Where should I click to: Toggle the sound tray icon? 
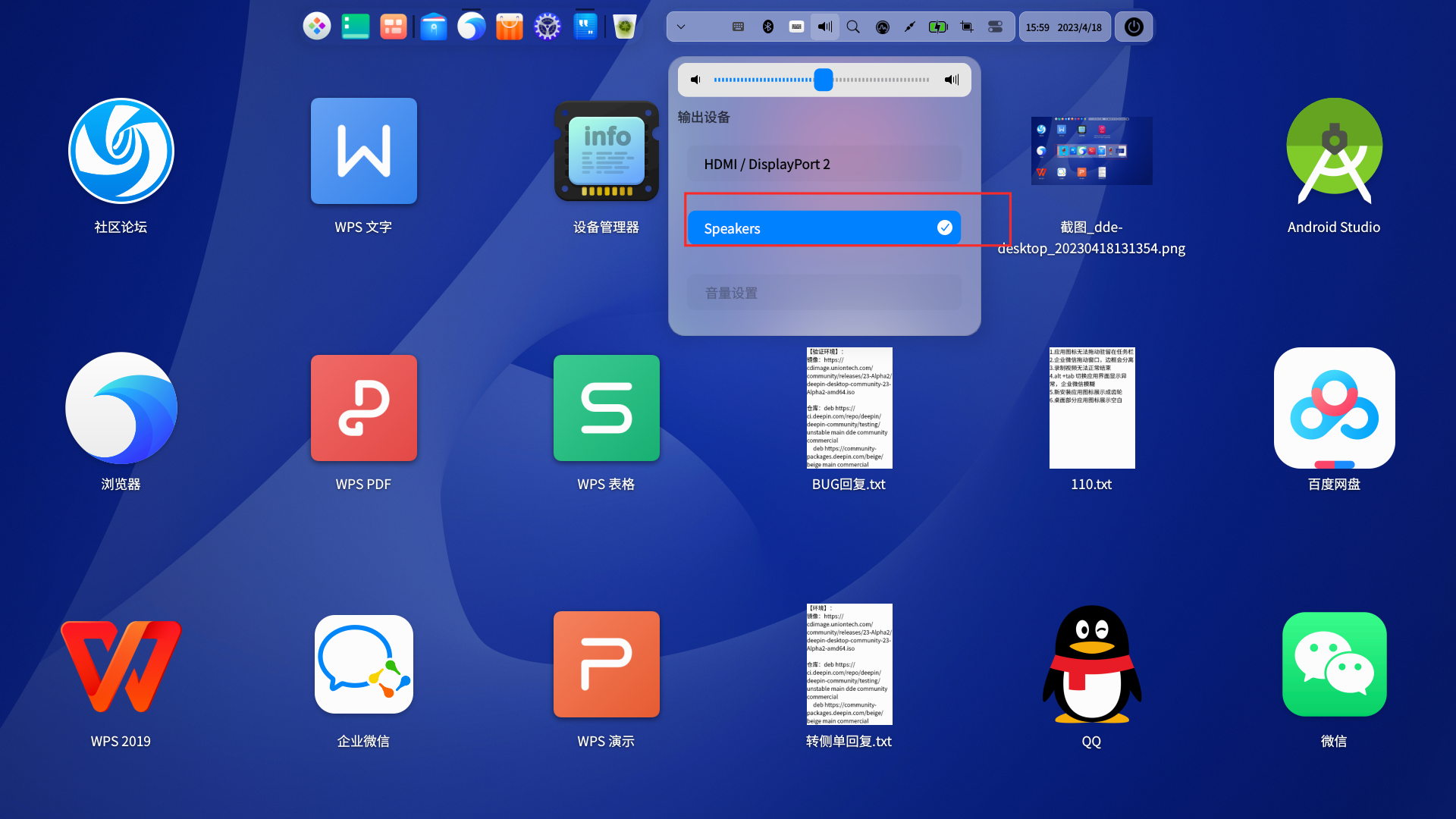(x=825, y=27)
